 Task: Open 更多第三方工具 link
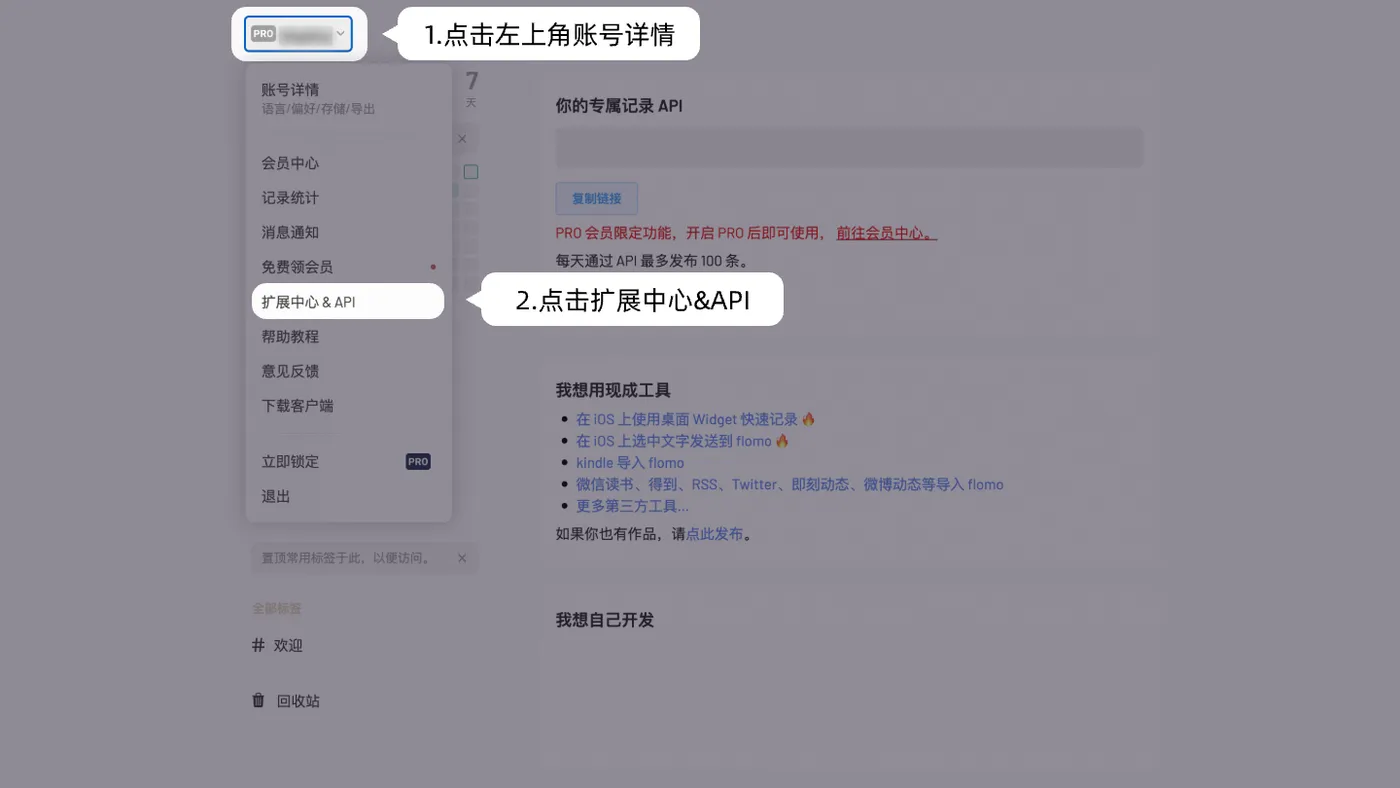[x=632, y=506]
